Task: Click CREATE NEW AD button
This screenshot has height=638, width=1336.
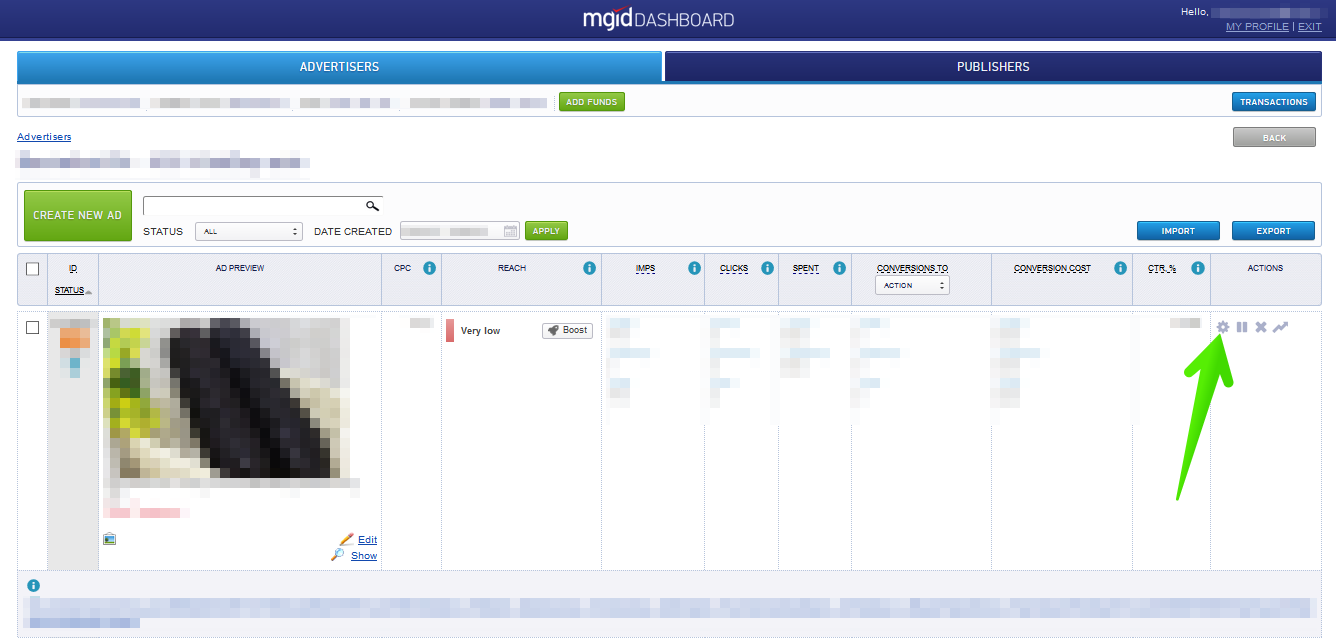Action: pyautogui.click(x=78, y=215)
